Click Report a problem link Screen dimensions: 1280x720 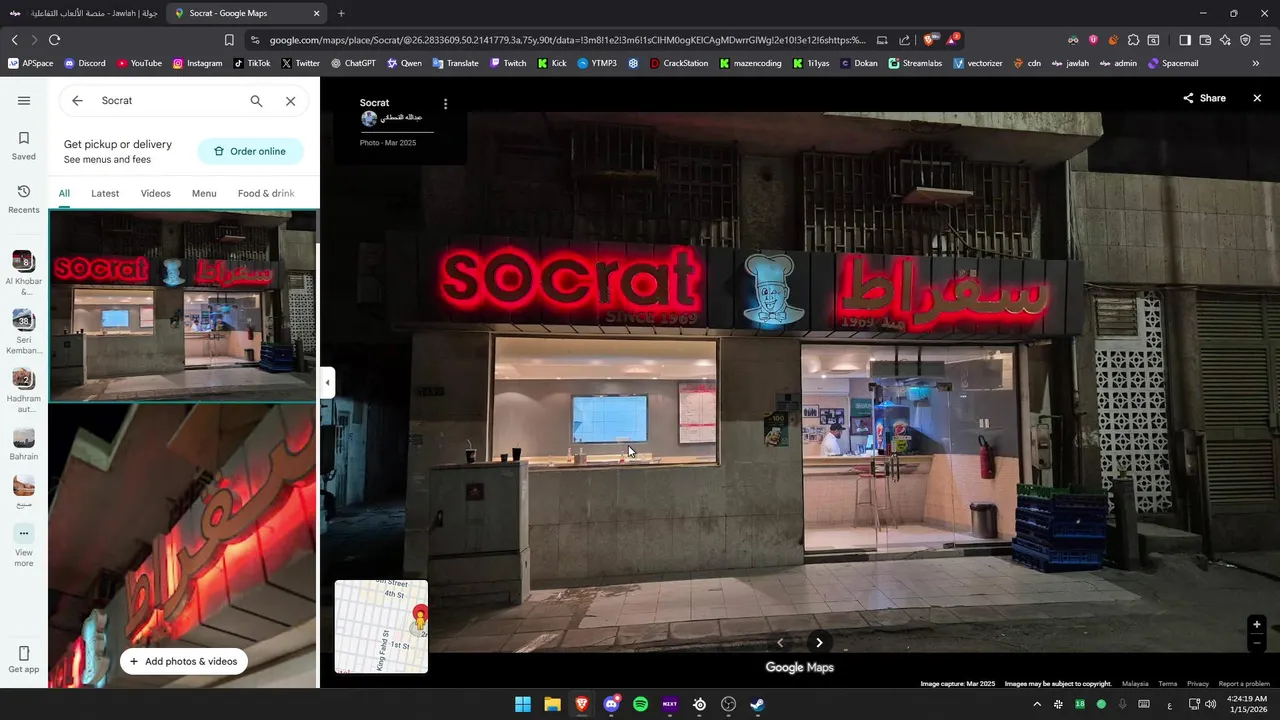point(1244,684)
